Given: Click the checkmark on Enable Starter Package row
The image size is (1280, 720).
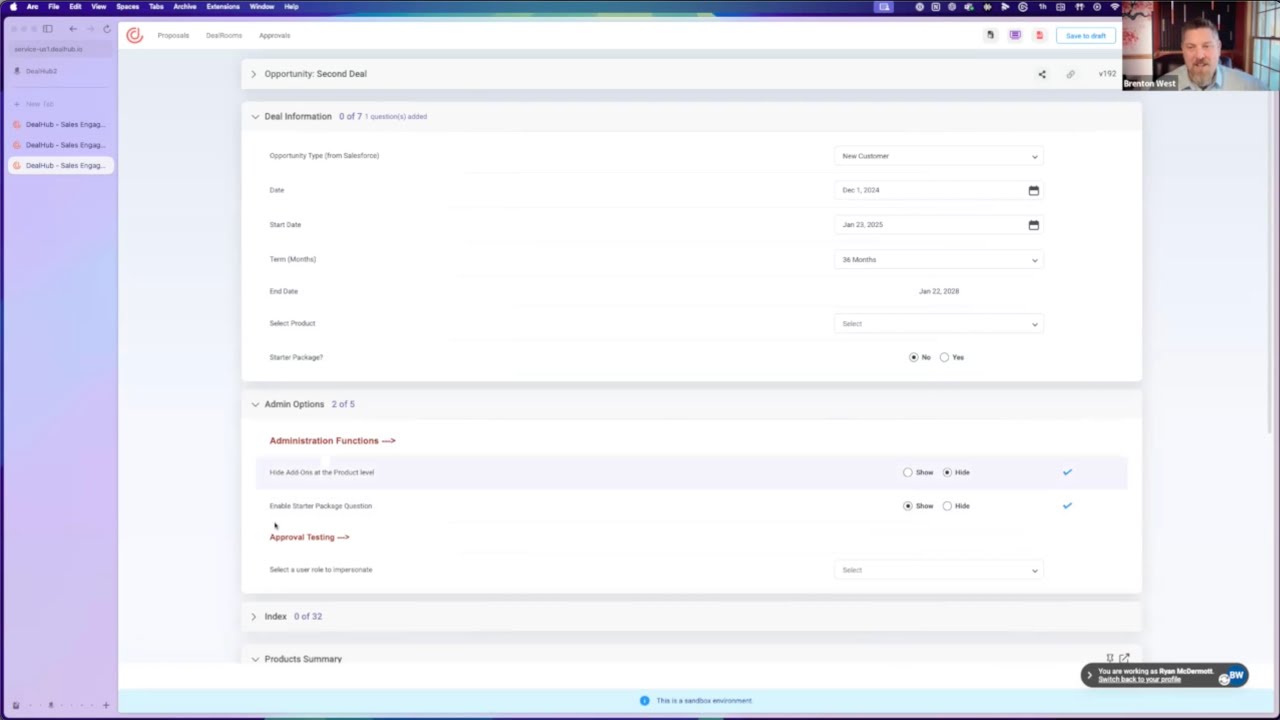Looking at the screenshot, I should click(1067, 506).
